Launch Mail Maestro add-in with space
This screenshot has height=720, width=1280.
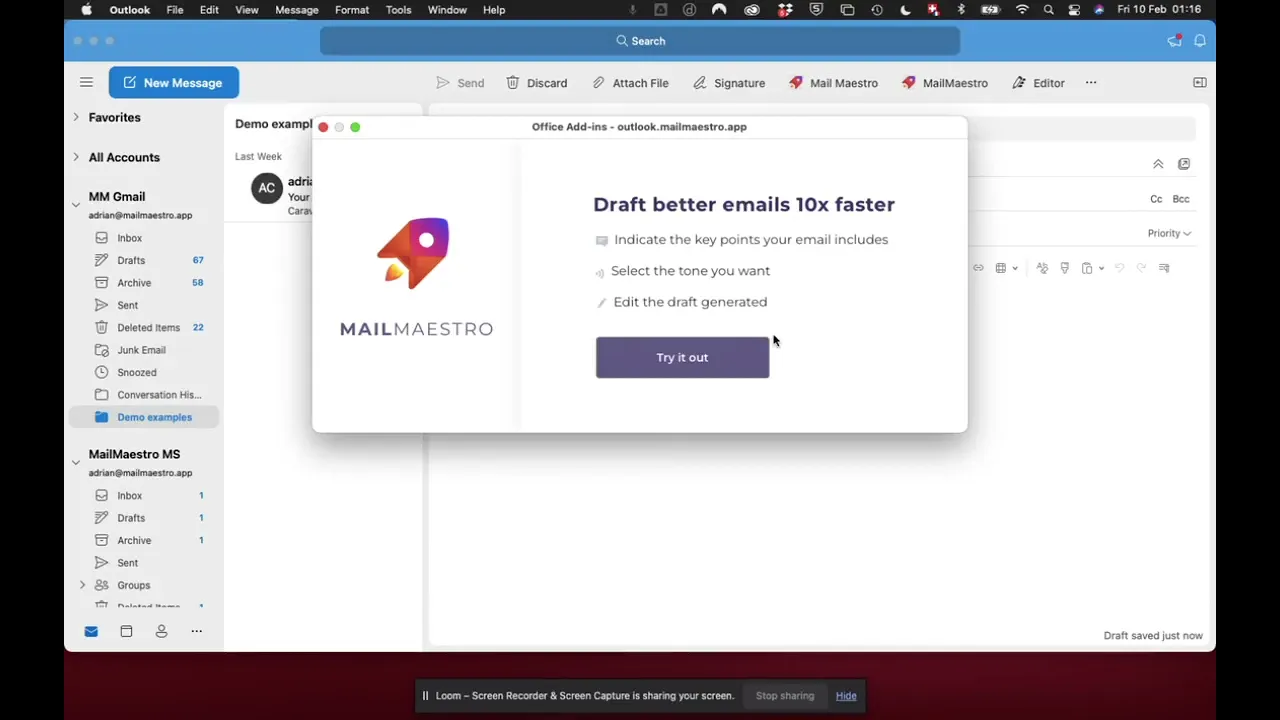pyautogui.click(x=833, y=83)
